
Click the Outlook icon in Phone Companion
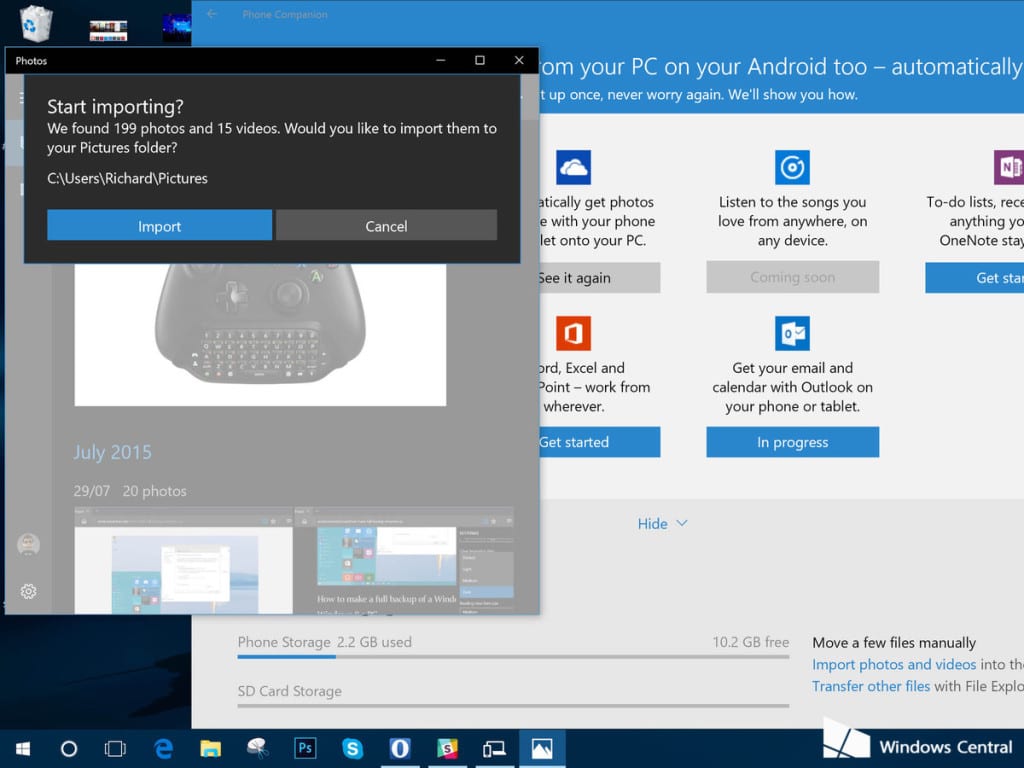pyautogui.click(x=792, y=333)
